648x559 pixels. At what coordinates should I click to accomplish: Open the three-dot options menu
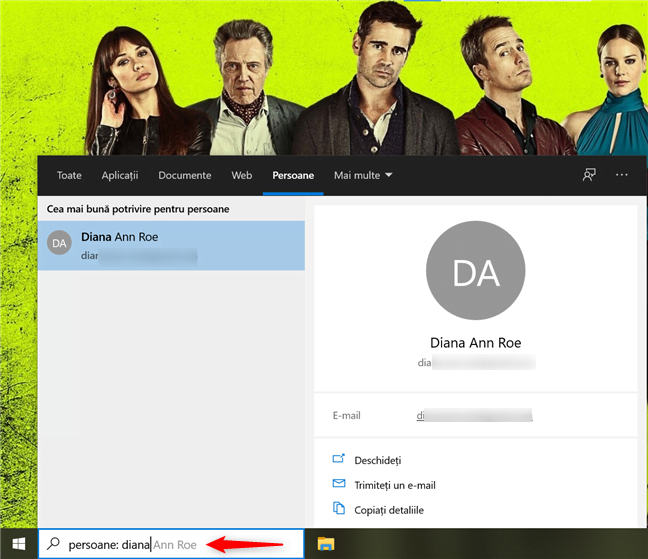point(621,175)
